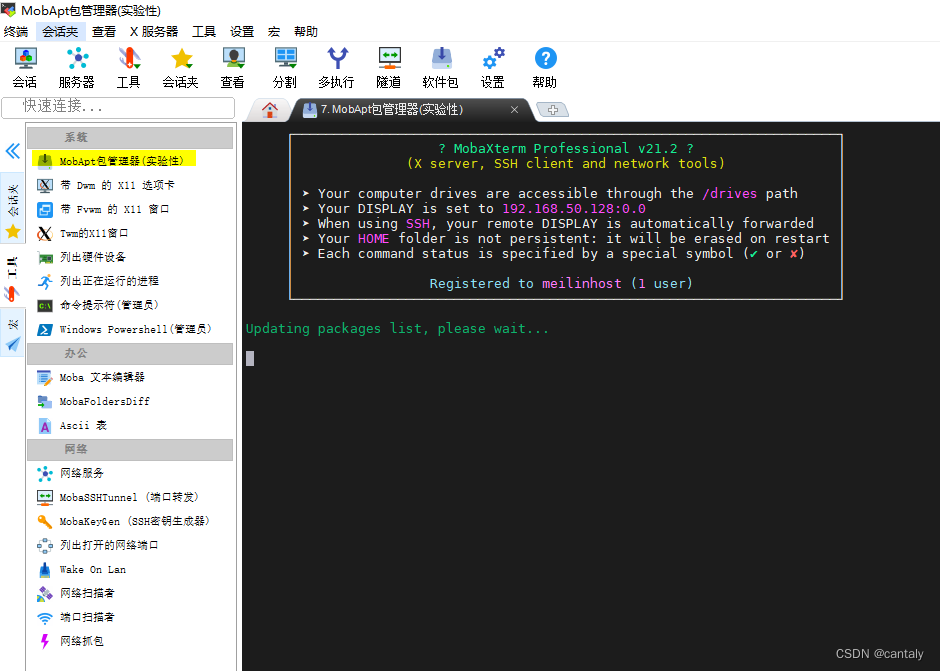Open the Tunneling (隧道) tool
Image resolution: width=940 pixels, height=671 pixels.
(389, 67)
